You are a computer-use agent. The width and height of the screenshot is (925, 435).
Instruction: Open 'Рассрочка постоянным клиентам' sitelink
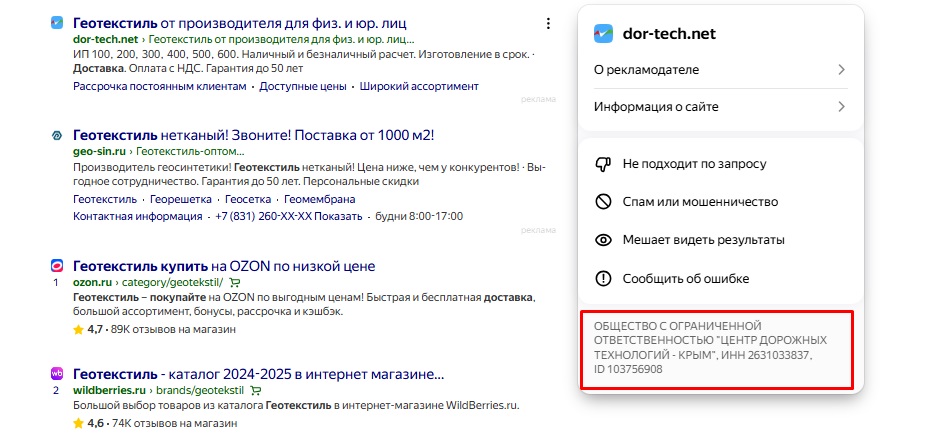[160, 87]
